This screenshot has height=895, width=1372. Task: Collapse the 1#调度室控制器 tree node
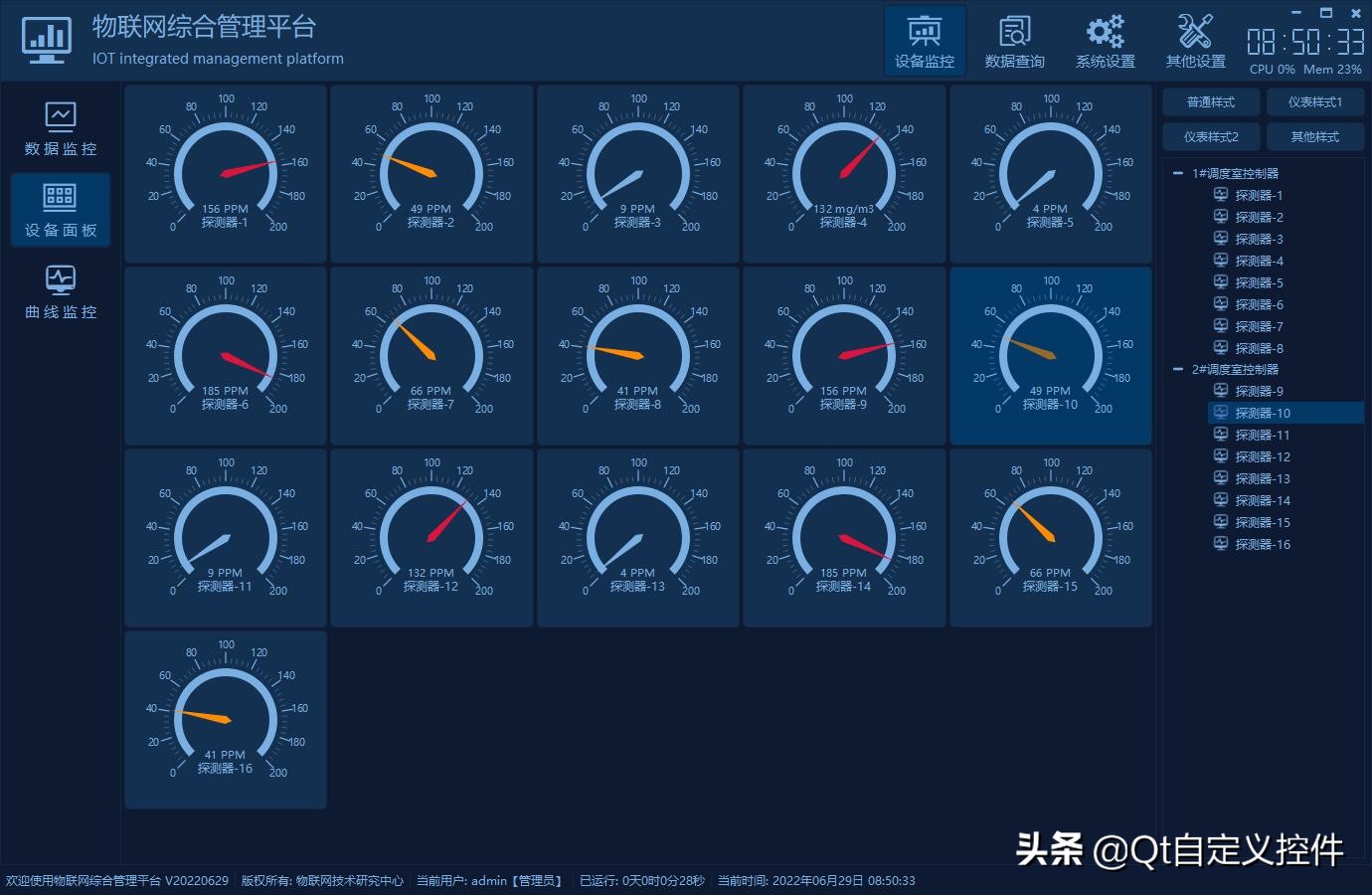[x=1178, y=173]
